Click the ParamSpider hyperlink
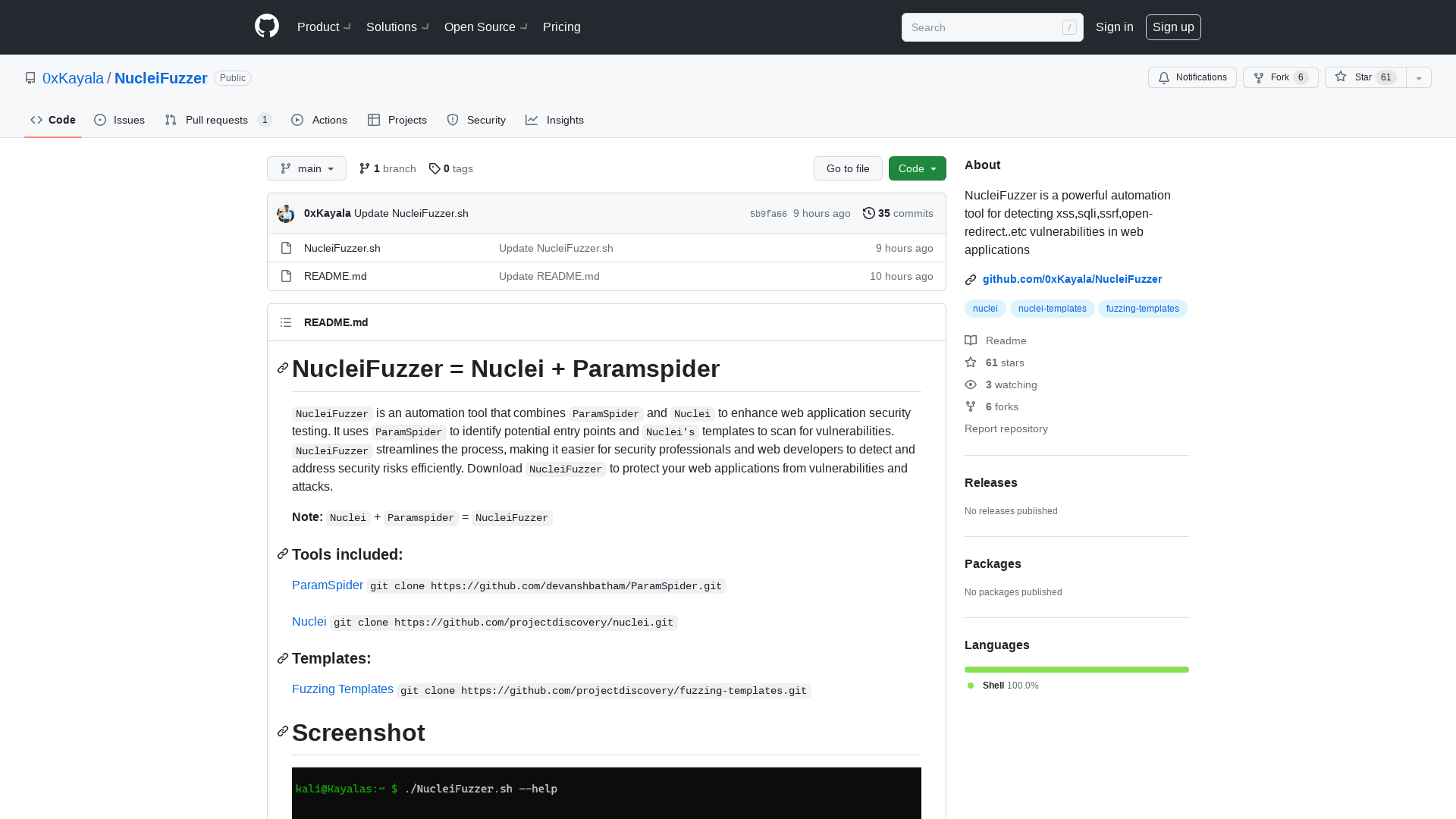Viewport: 1456px width, 819px height. pyautogui.click(x=328, y=585)
